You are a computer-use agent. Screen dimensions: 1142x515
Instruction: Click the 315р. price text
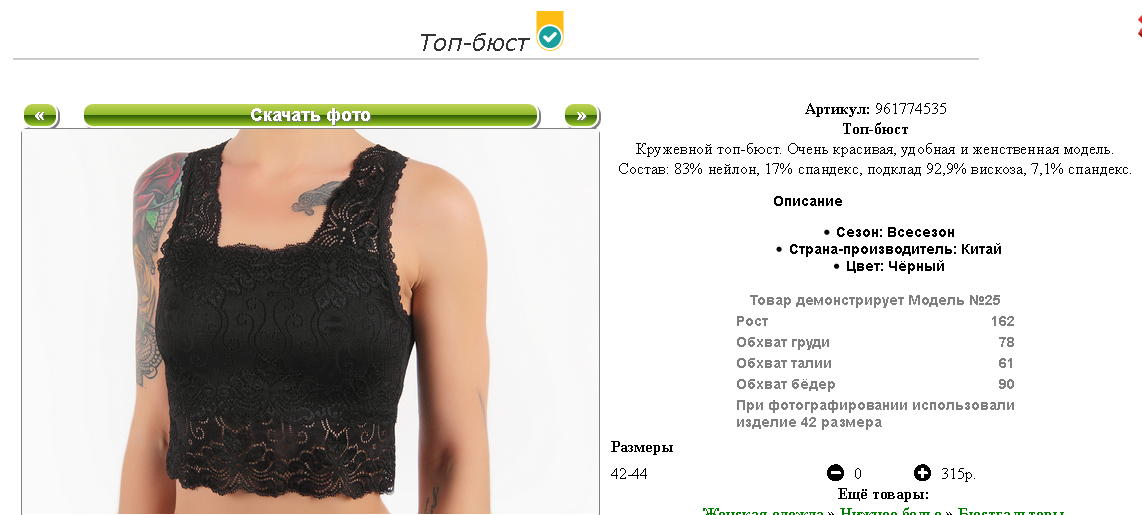pyautogui.click(x=958, y=474)
